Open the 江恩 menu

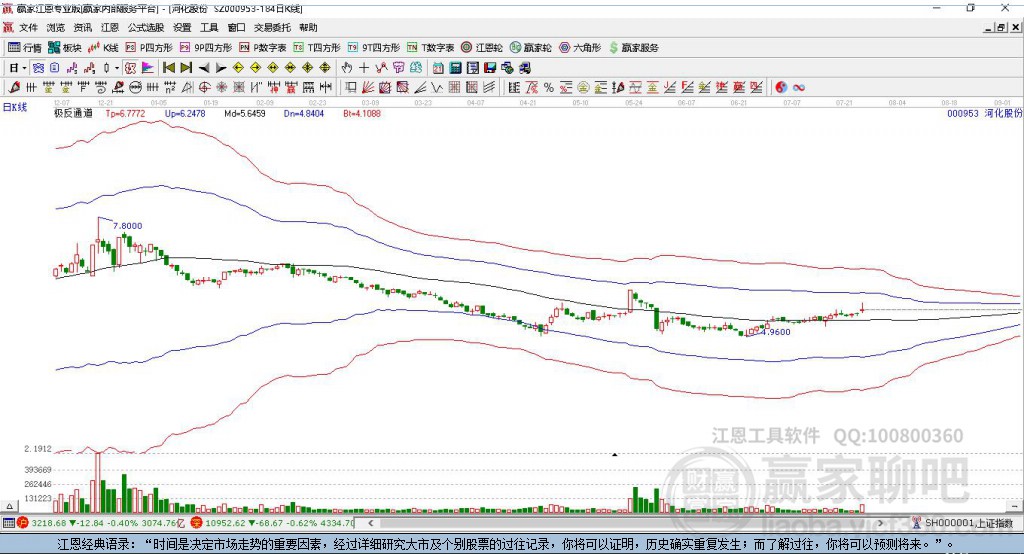pos(110,27)
